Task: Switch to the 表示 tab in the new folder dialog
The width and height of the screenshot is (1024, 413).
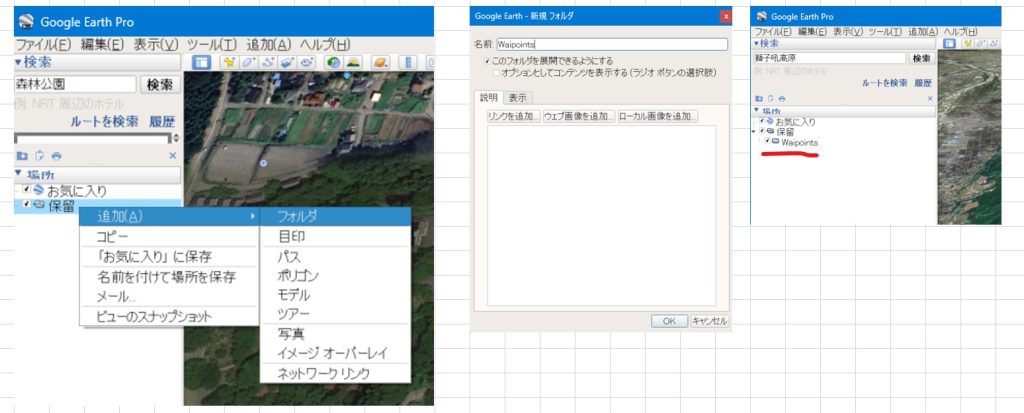Action: click(x=517, y=97)
